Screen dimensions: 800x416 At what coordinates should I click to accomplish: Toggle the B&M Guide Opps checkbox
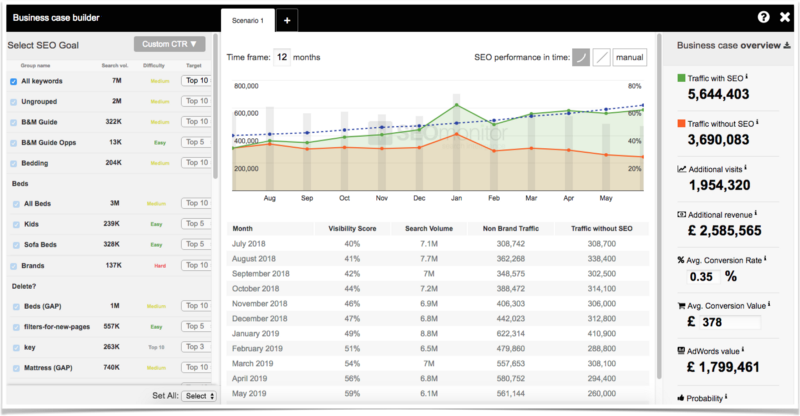tap(14, 143)
